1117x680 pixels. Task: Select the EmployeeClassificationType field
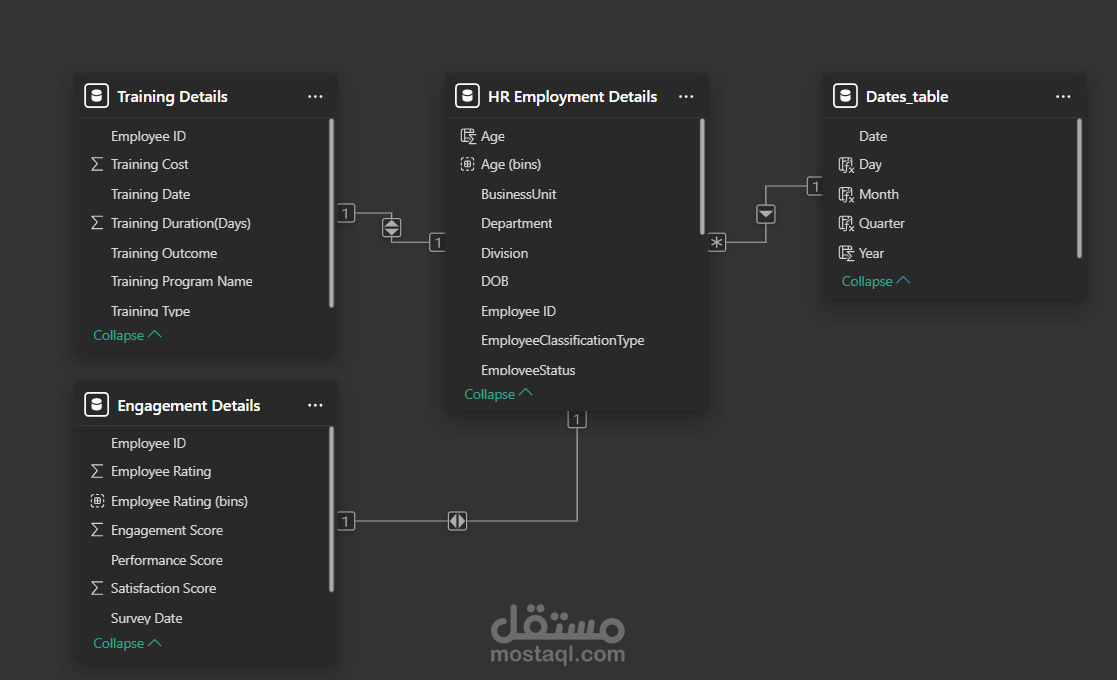pos(562,340)
